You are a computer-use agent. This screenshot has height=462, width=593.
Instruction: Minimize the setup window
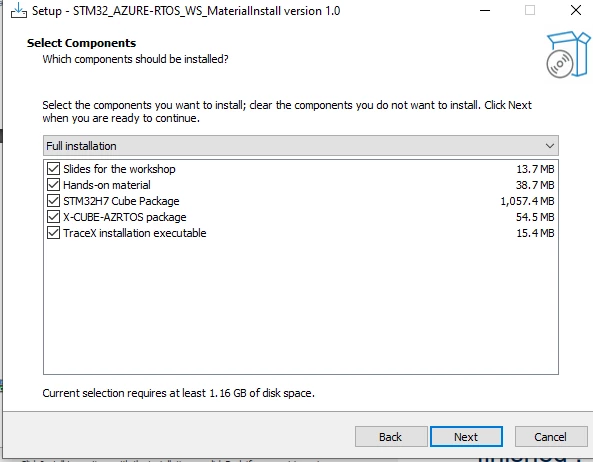tap(485, 11)
